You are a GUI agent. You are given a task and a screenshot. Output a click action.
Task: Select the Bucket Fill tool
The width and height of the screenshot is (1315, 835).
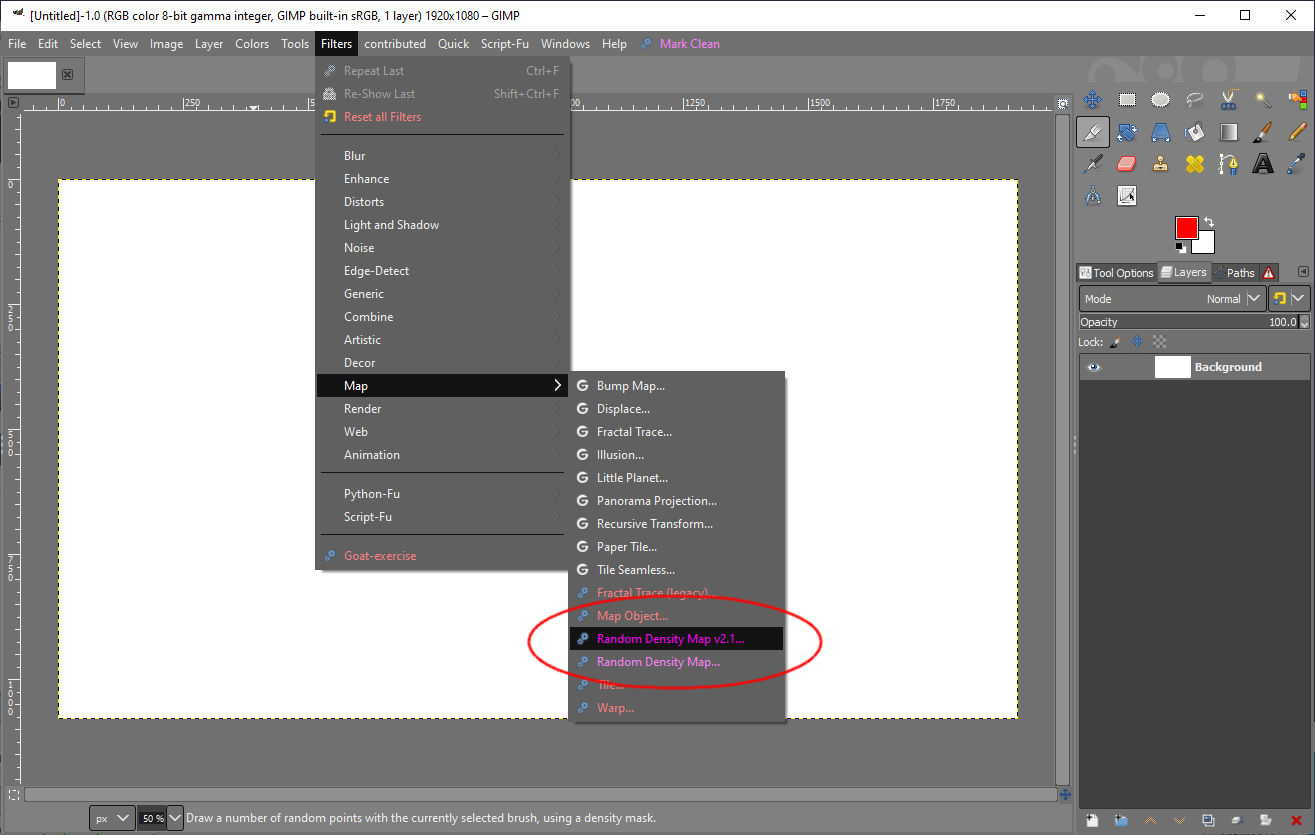(1194, 131)
